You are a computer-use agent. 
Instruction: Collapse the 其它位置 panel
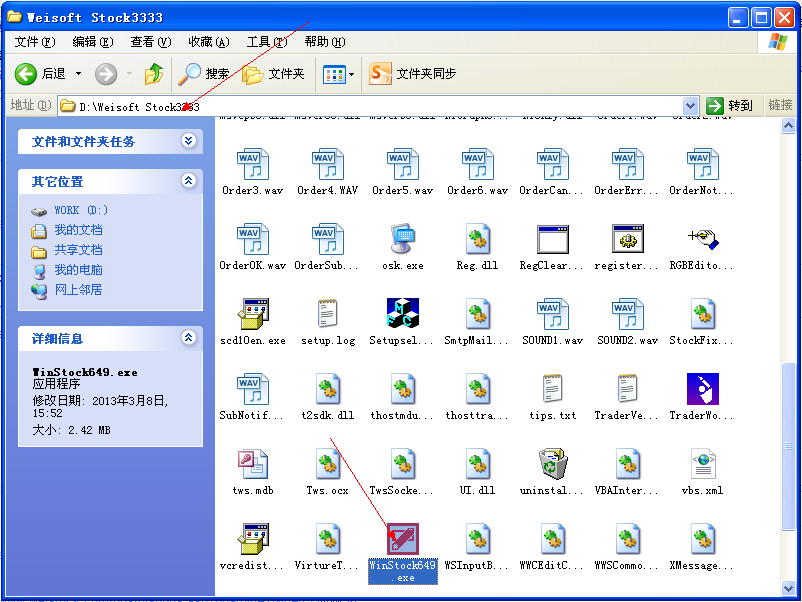(x=188, y=181)
